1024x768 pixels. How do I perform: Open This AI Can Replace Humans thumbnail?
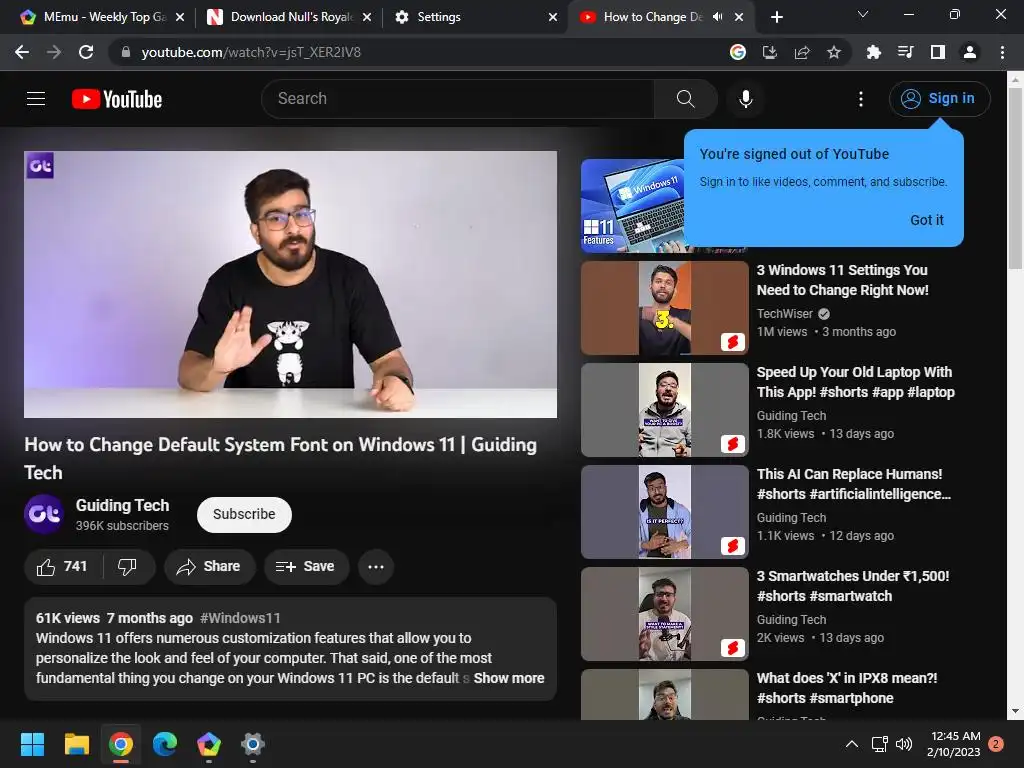click(664, 511)
